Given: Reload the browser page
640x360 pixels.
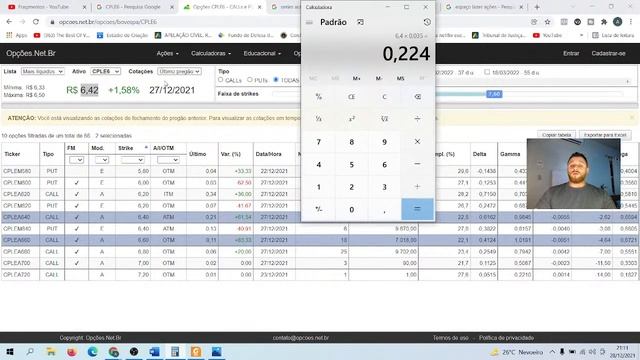Looking at the screenshot, I should (36, 22).
